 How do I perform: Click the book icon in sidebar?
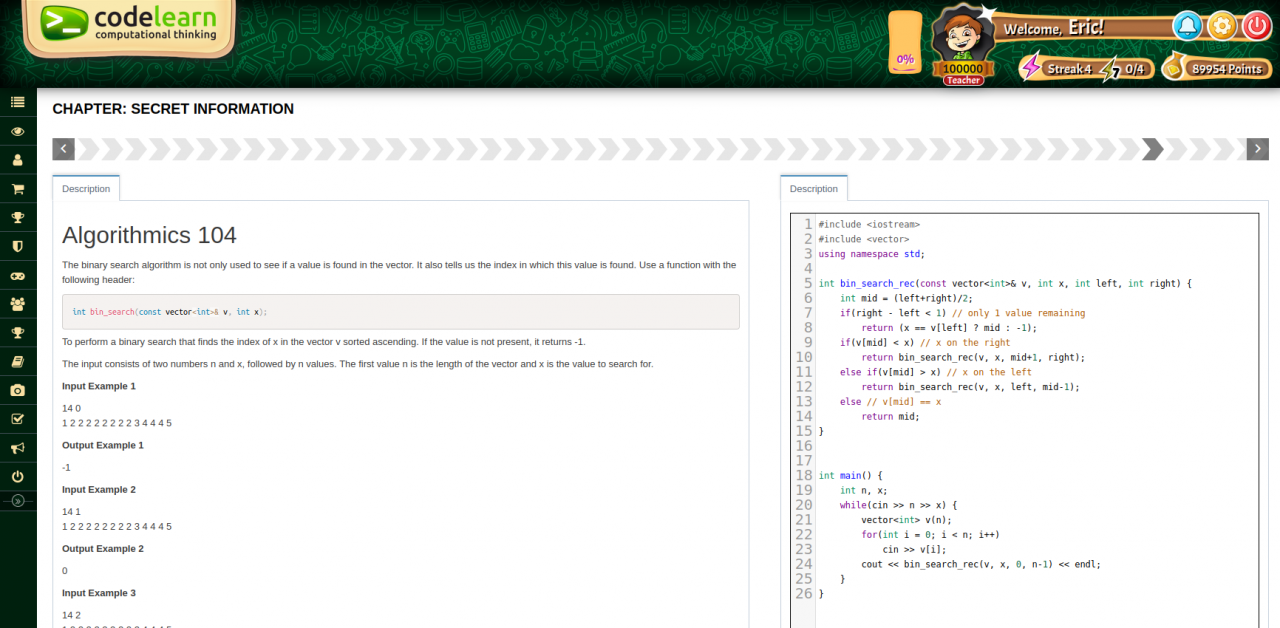pos(17,361)
